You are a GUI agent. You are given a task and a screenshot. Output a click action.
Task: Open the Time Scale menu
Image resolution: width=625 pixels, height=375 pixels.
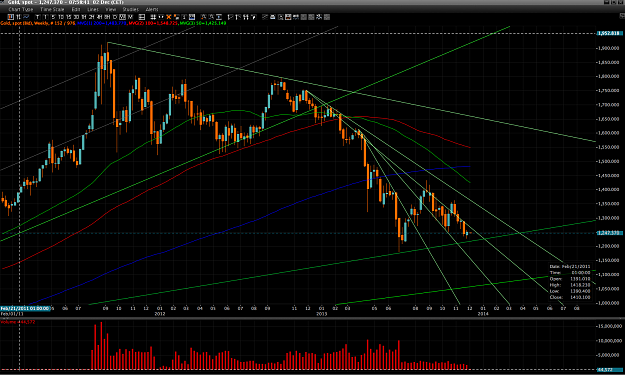tap(52, 9)
